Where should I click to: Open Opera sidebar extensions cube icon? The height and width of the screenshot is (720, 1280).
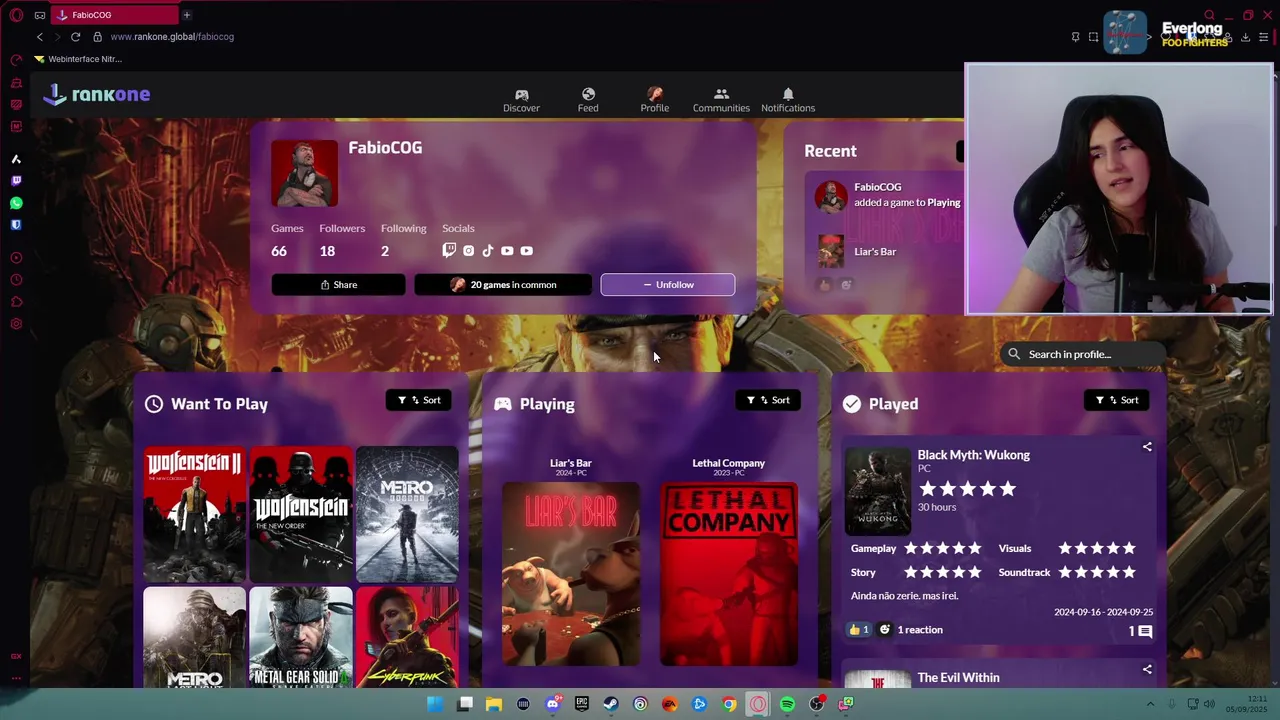tap(16, 302)
